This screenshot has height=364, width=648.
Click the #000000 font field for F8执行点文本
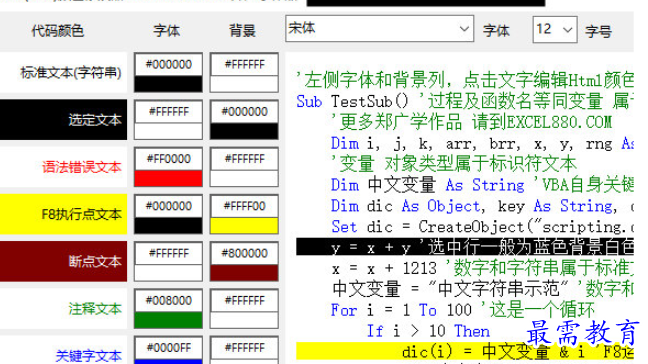tap(169, 206)
